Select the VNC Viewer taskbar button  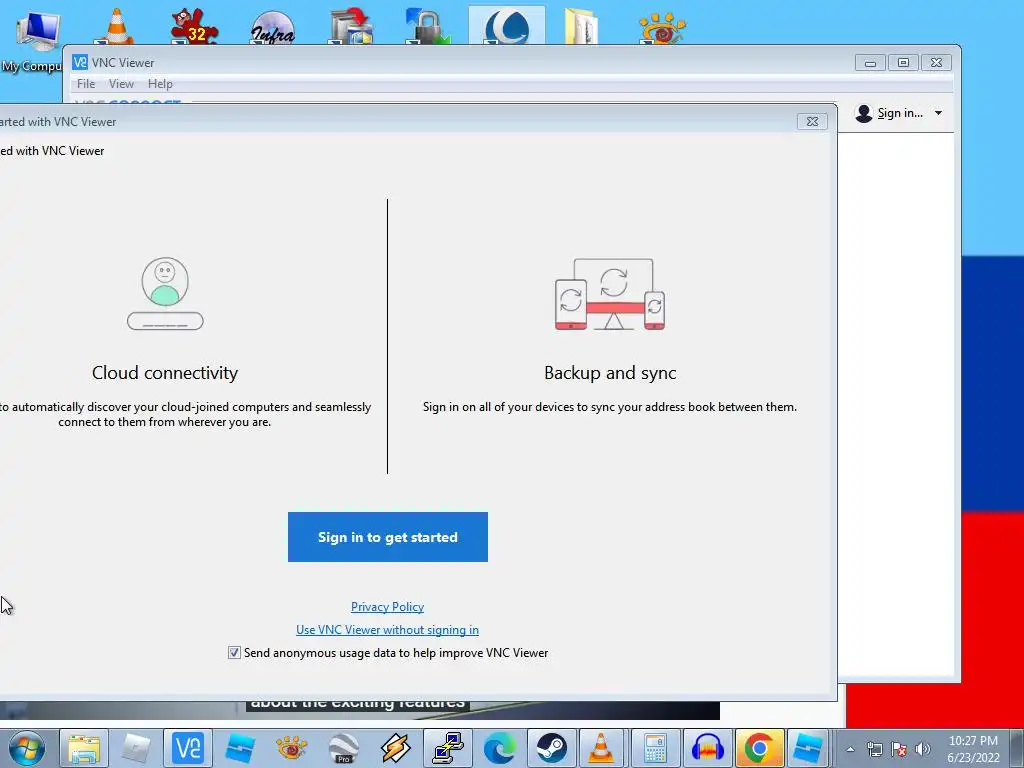click(x=187, y=748)
